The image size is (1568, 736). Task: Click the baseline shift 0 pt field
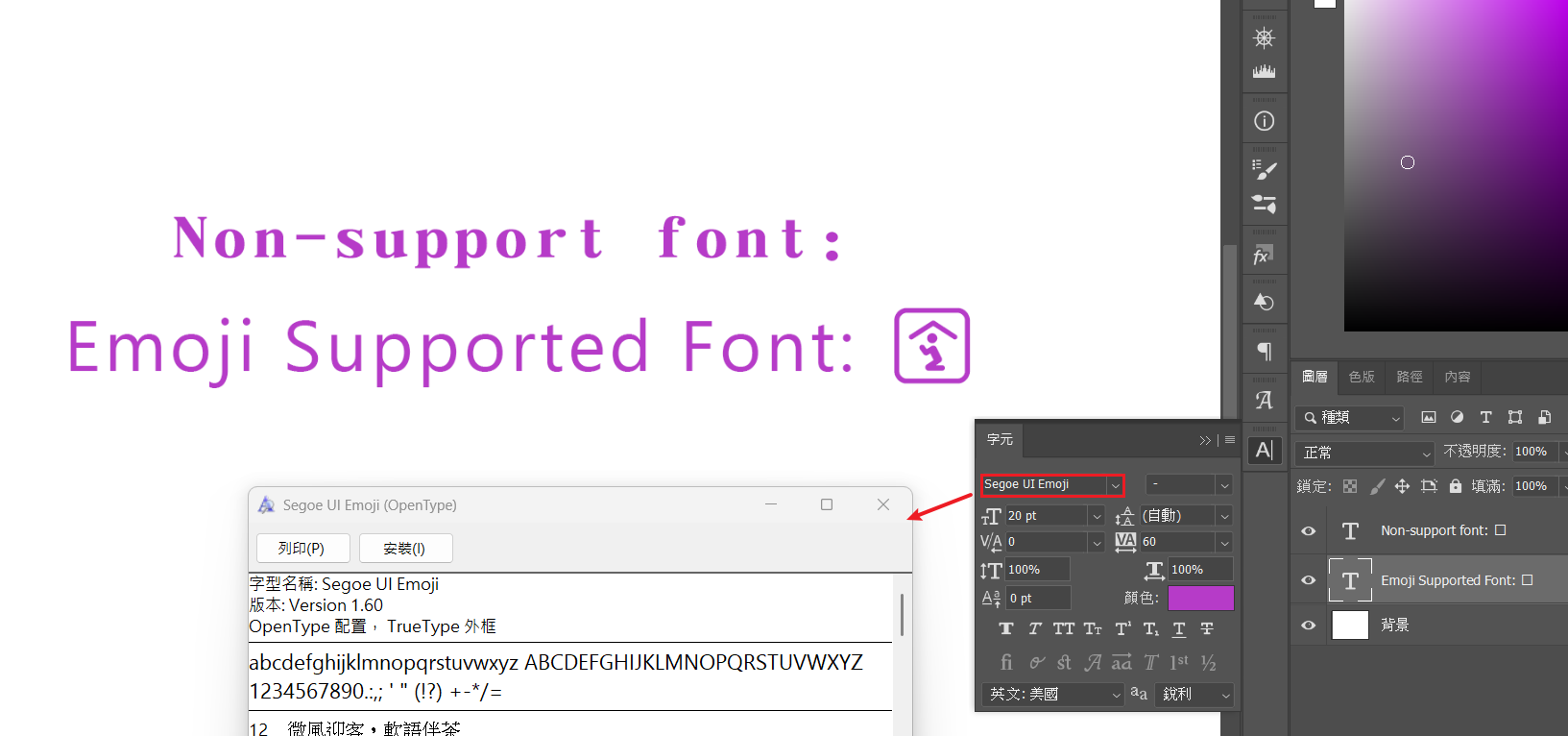(1037, 598)
